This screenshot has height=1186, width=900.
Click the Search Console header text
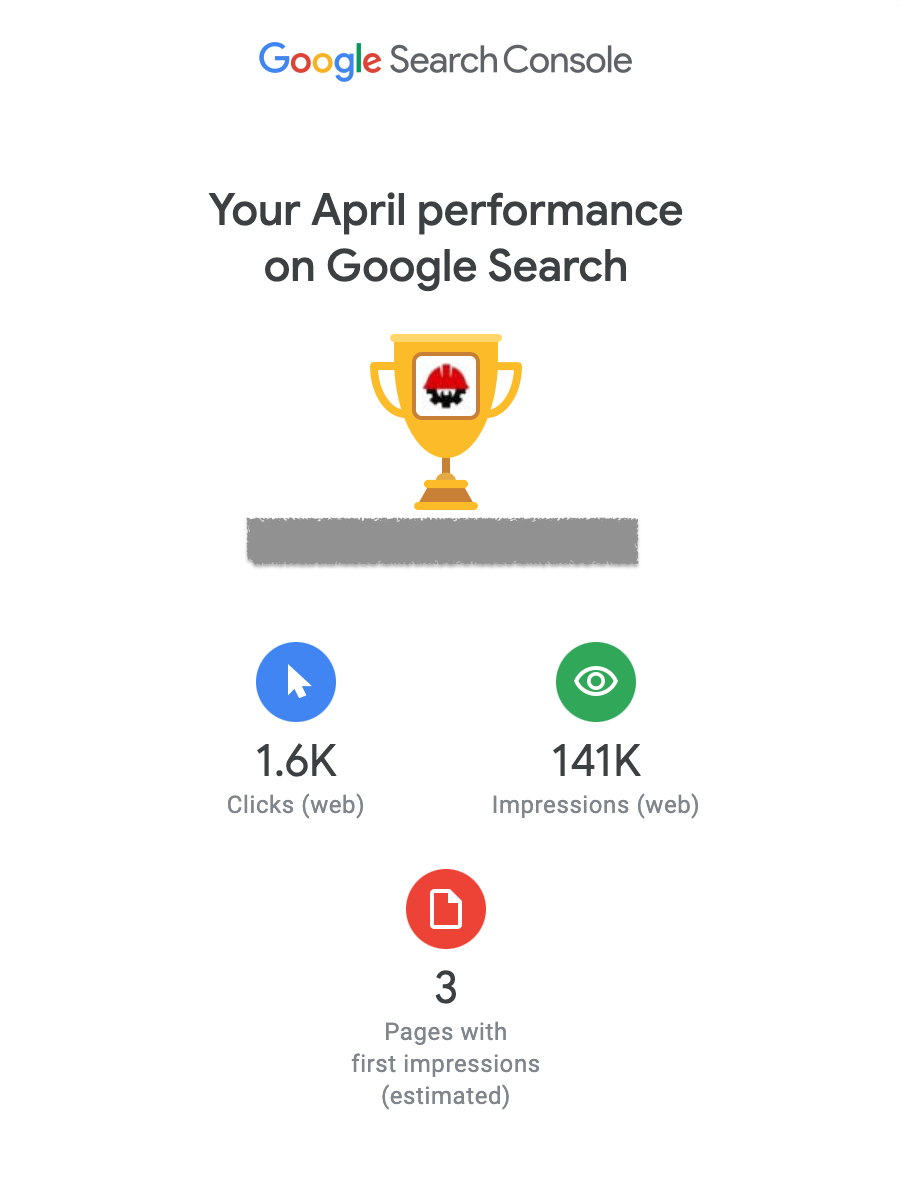pos(511,60)
